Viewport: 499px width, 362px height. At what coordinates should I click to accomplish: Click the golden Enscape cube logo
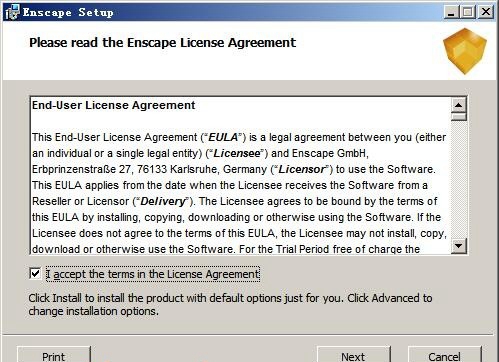[465, 51]
